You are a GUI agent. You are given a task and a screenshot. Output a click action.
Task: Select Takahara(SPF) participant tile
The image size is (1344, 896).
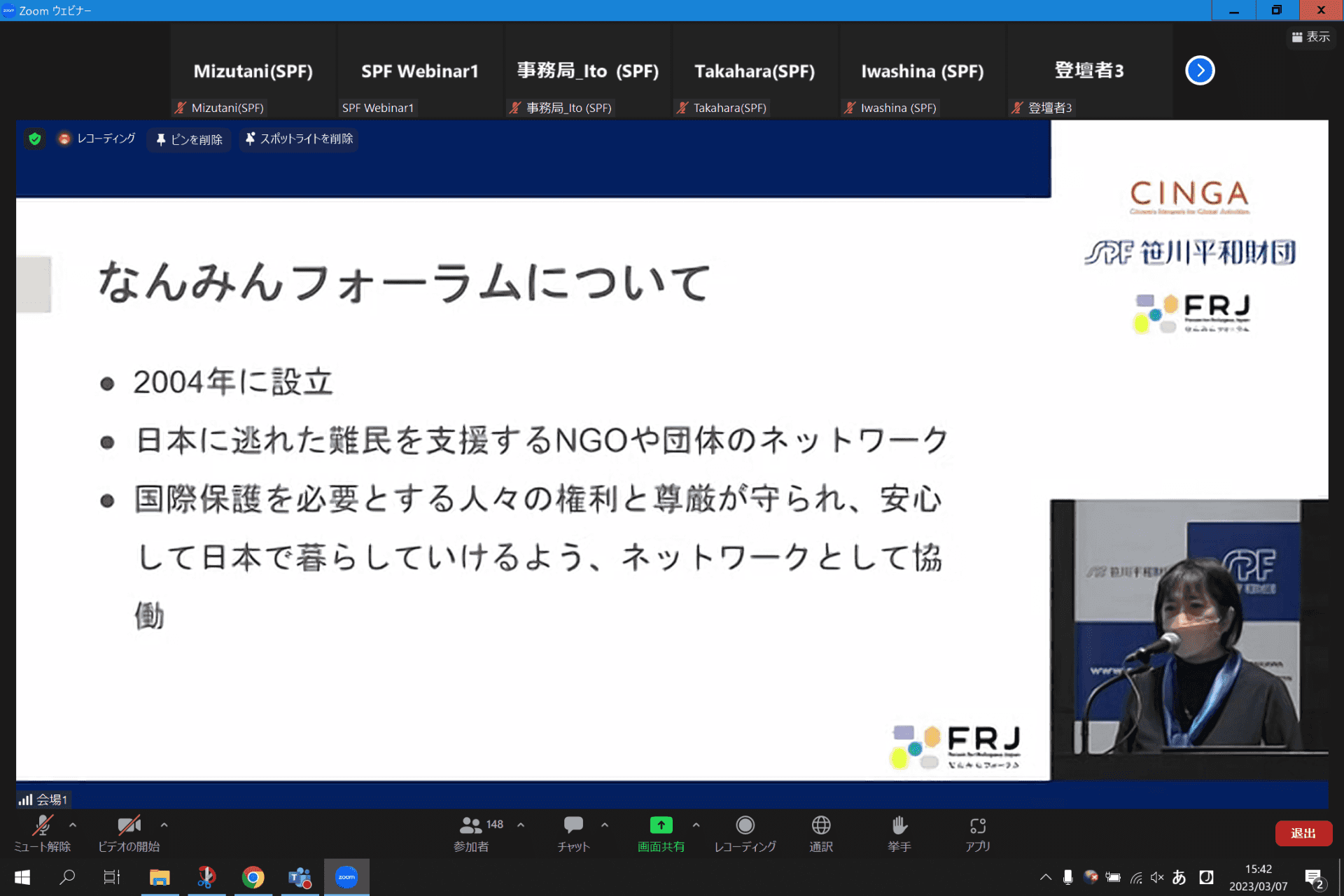[x=755, y=71]
